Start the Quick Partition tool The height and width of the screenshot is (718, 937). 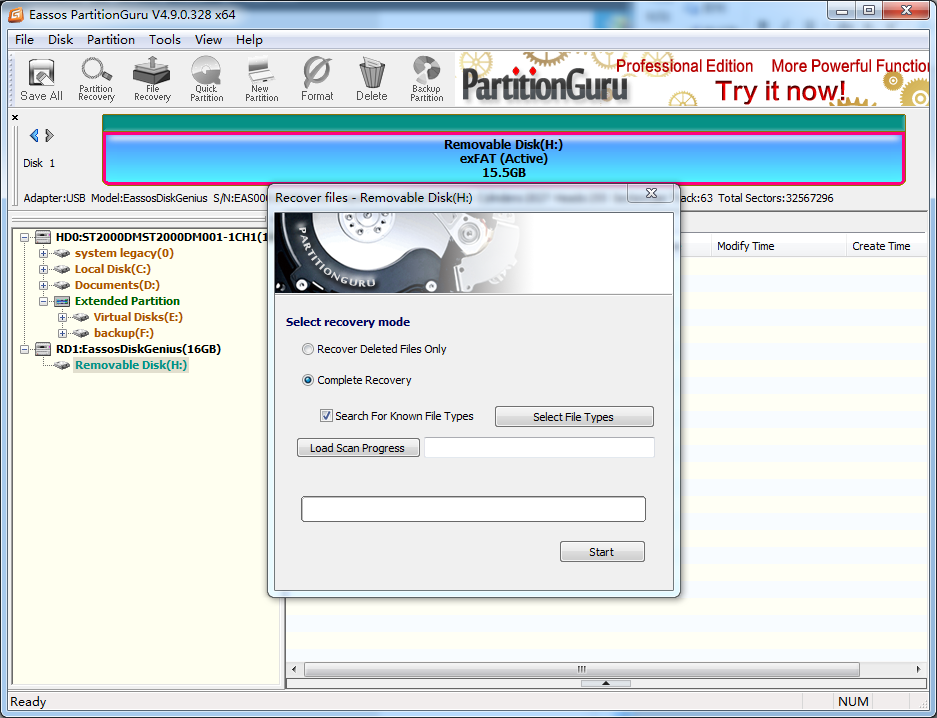(x=207, y=79)
